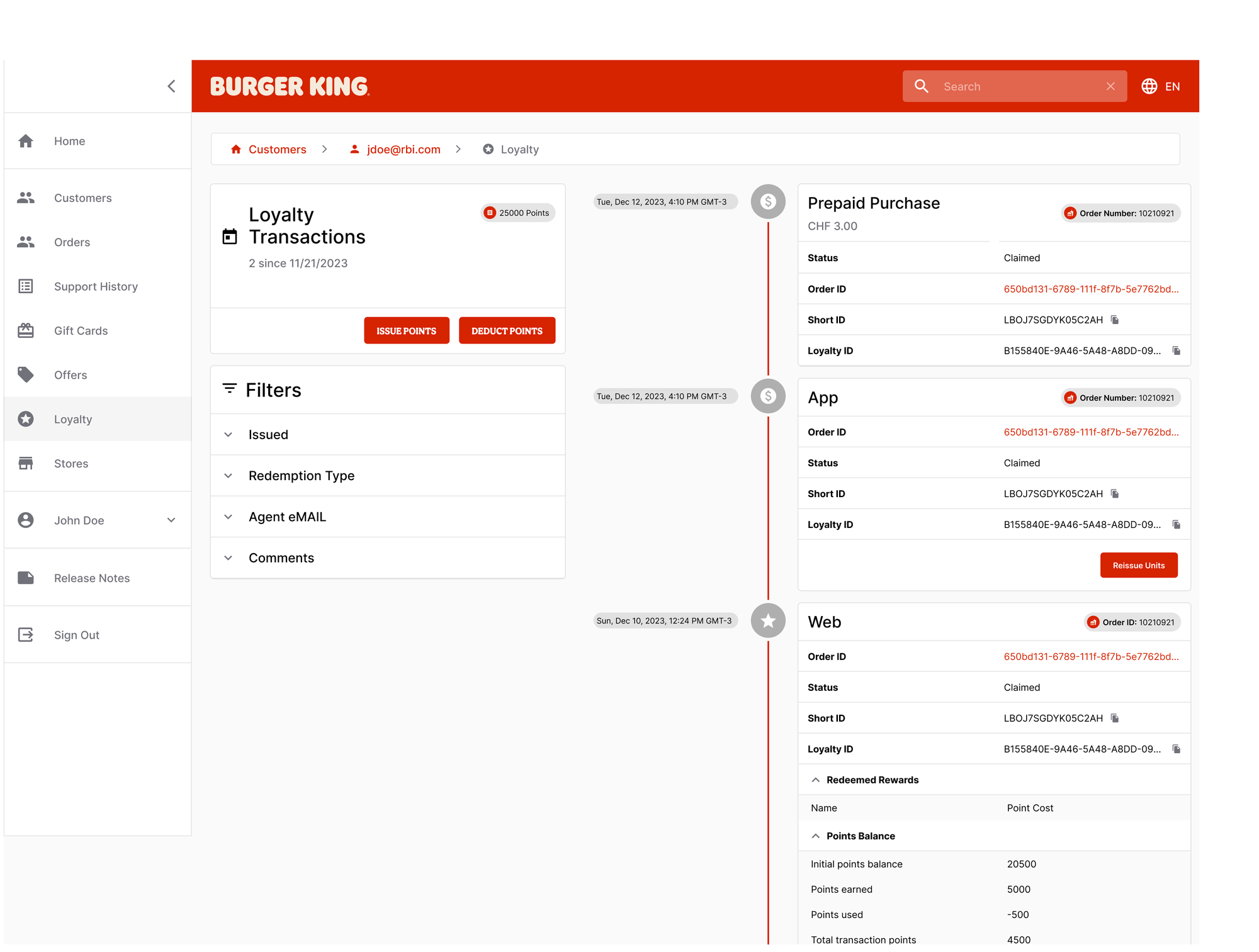Click the Offers tag icon
The image size is (1259, 952).
[x=26, y=375]
